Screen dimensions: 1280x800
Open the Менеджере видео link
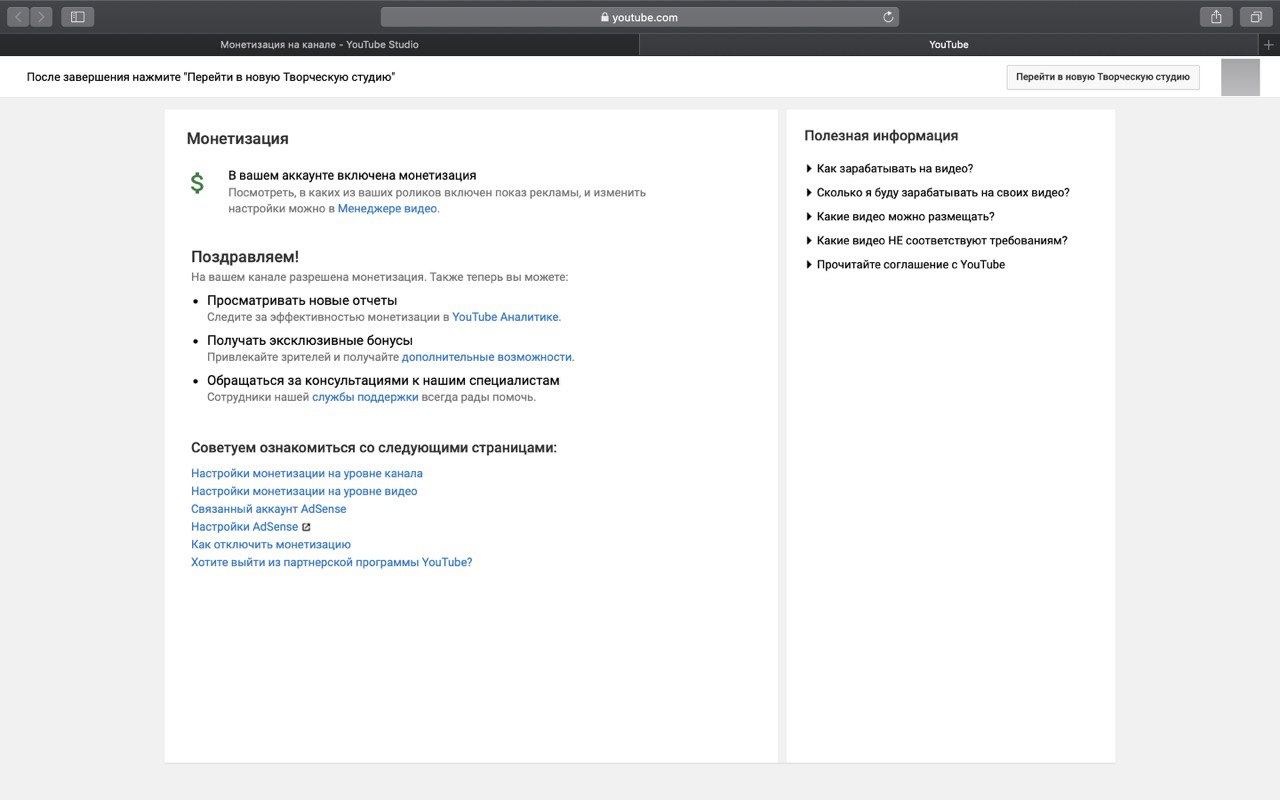click(387, 209)
